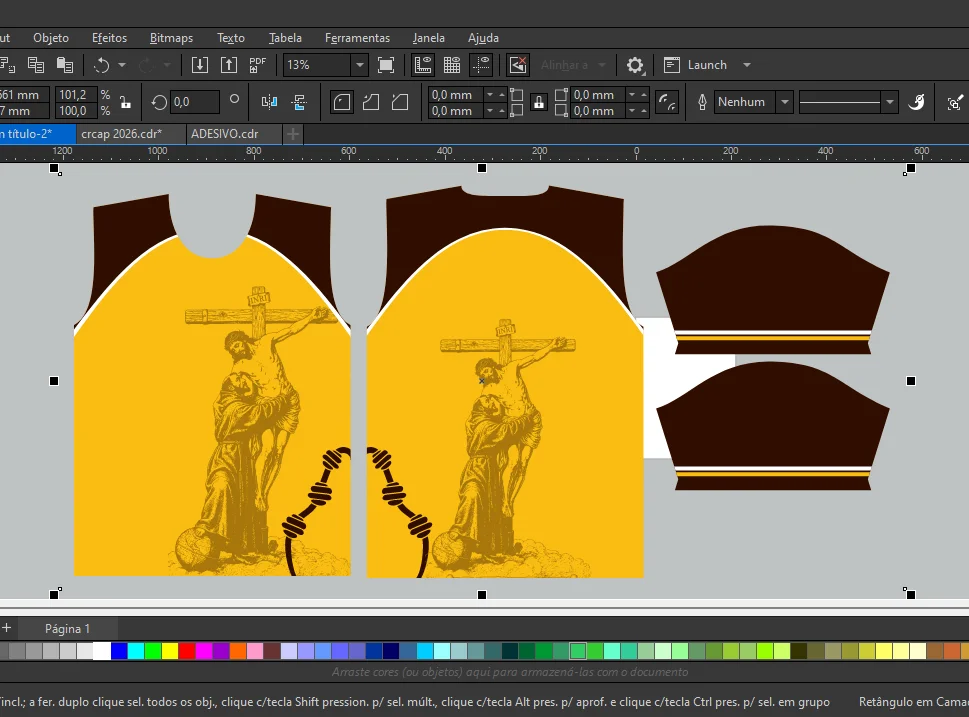Click the top-right corner radius 0,0 mm field
The height and width of the screenshot is (717, 969).
click(598, 95)
